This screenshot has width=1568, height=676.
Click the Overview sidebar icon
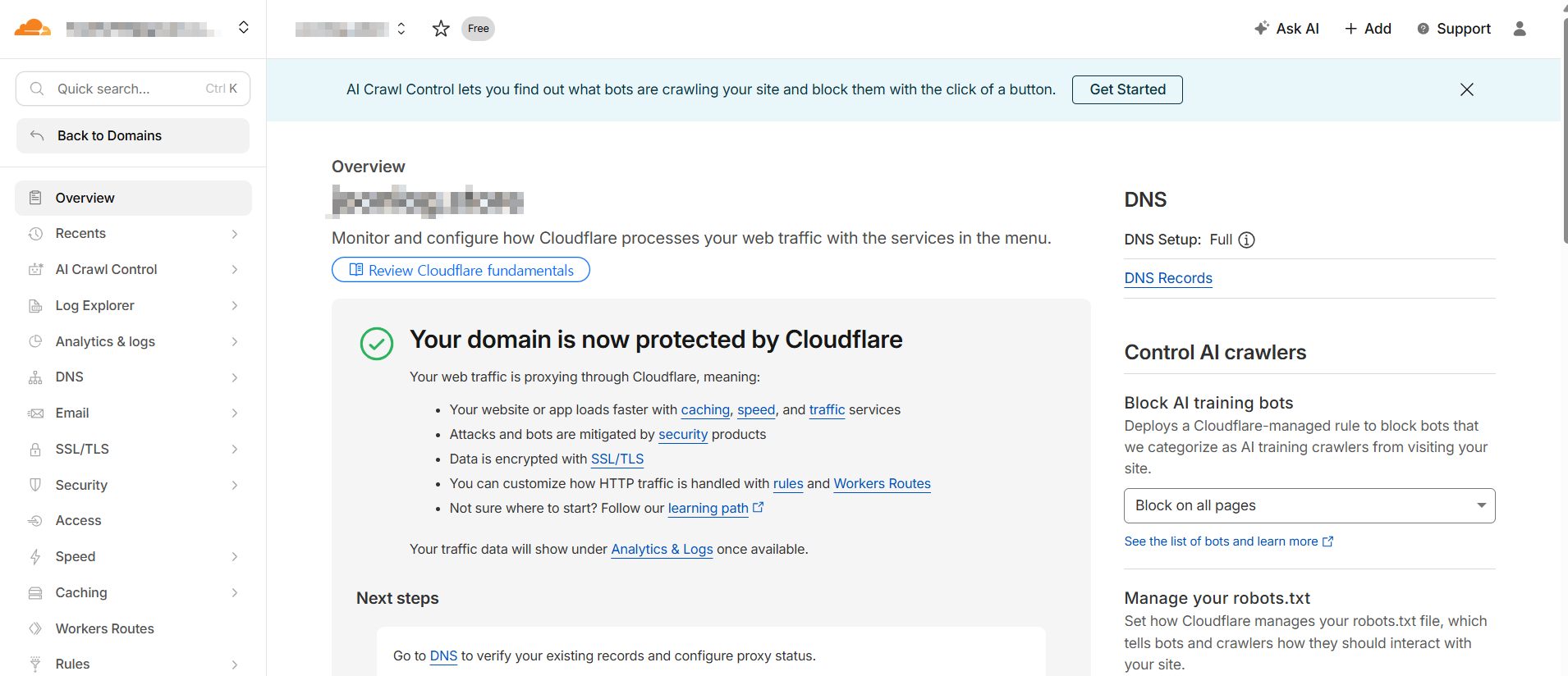(35, 198)
